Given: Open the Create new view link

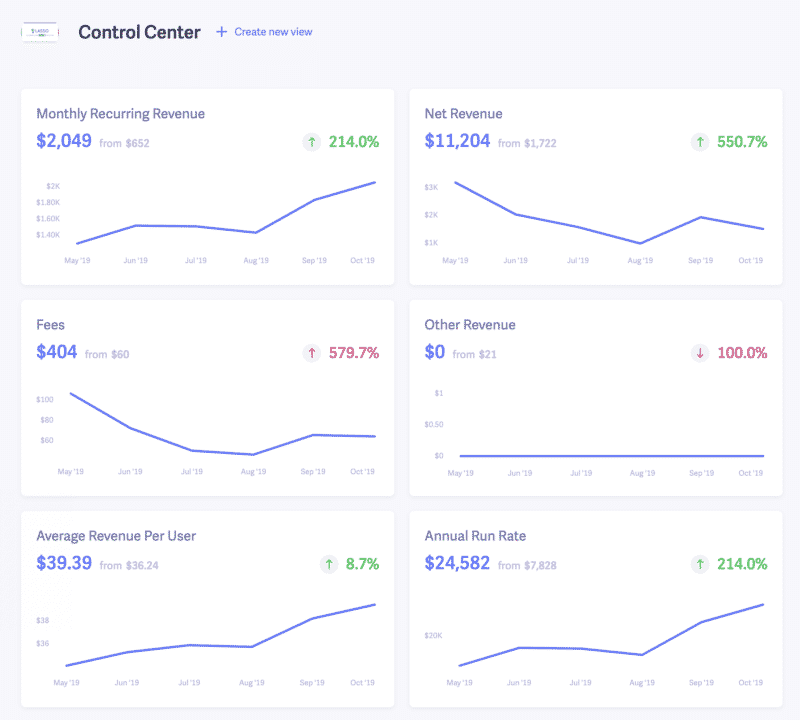Looking at the screenshot, I should [273, 32].
